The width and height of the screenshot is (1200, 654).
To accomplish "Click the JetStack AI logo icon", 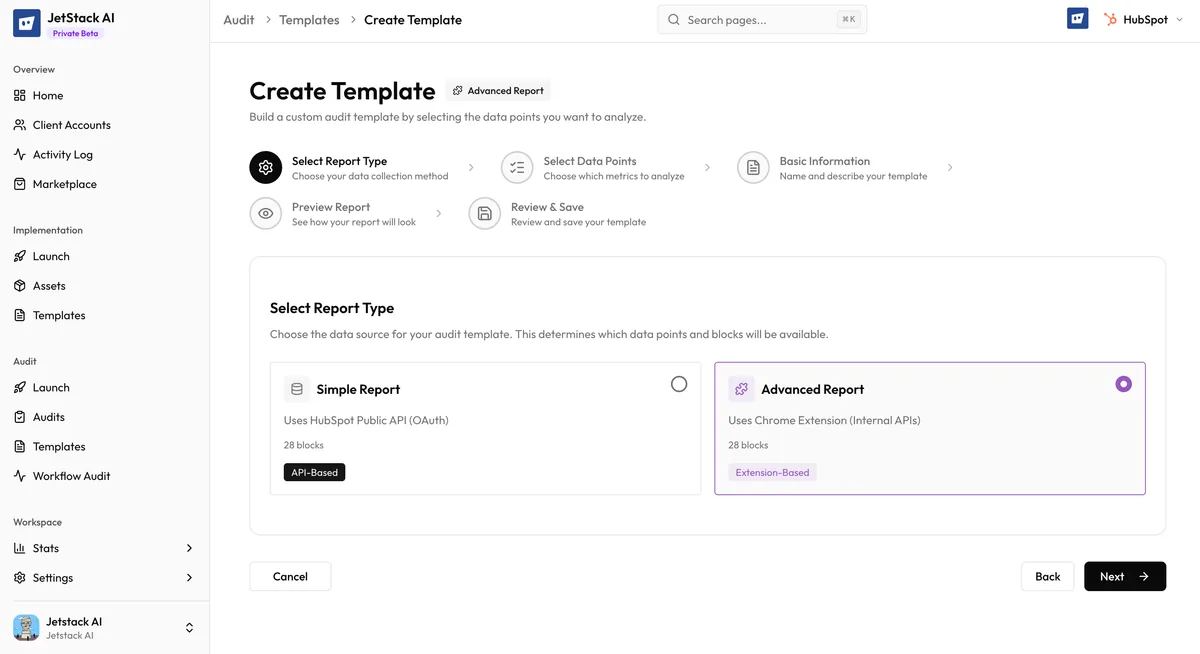I will click(25, 22).
